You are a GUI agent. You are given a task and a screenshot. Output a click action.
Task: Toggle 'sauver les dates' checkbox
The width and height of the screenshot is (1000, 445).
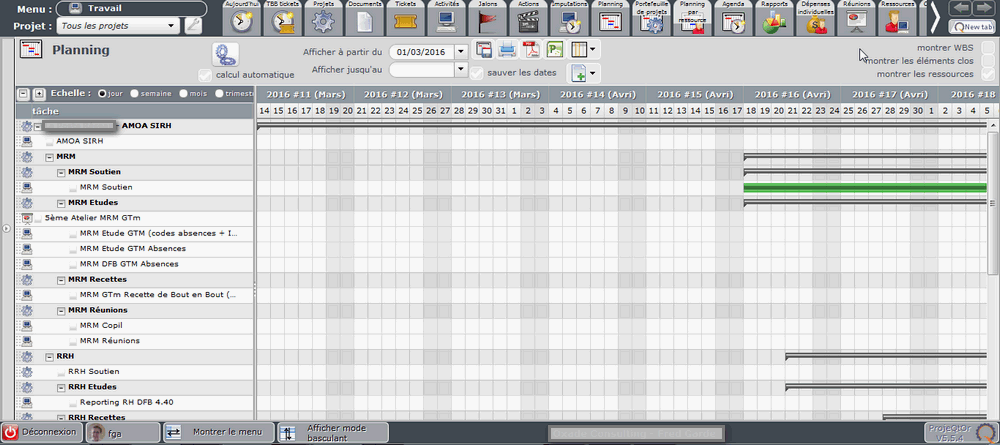[478, 73]
